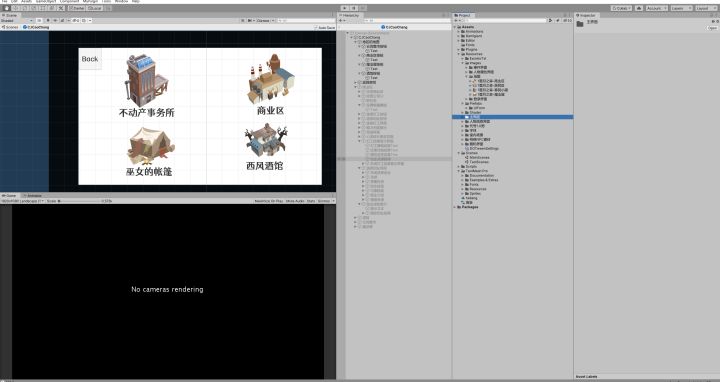The width and height of the screenshot is (720, 382).
Task: Toggle the Local handle rotation button
Action: click(95, 8)
